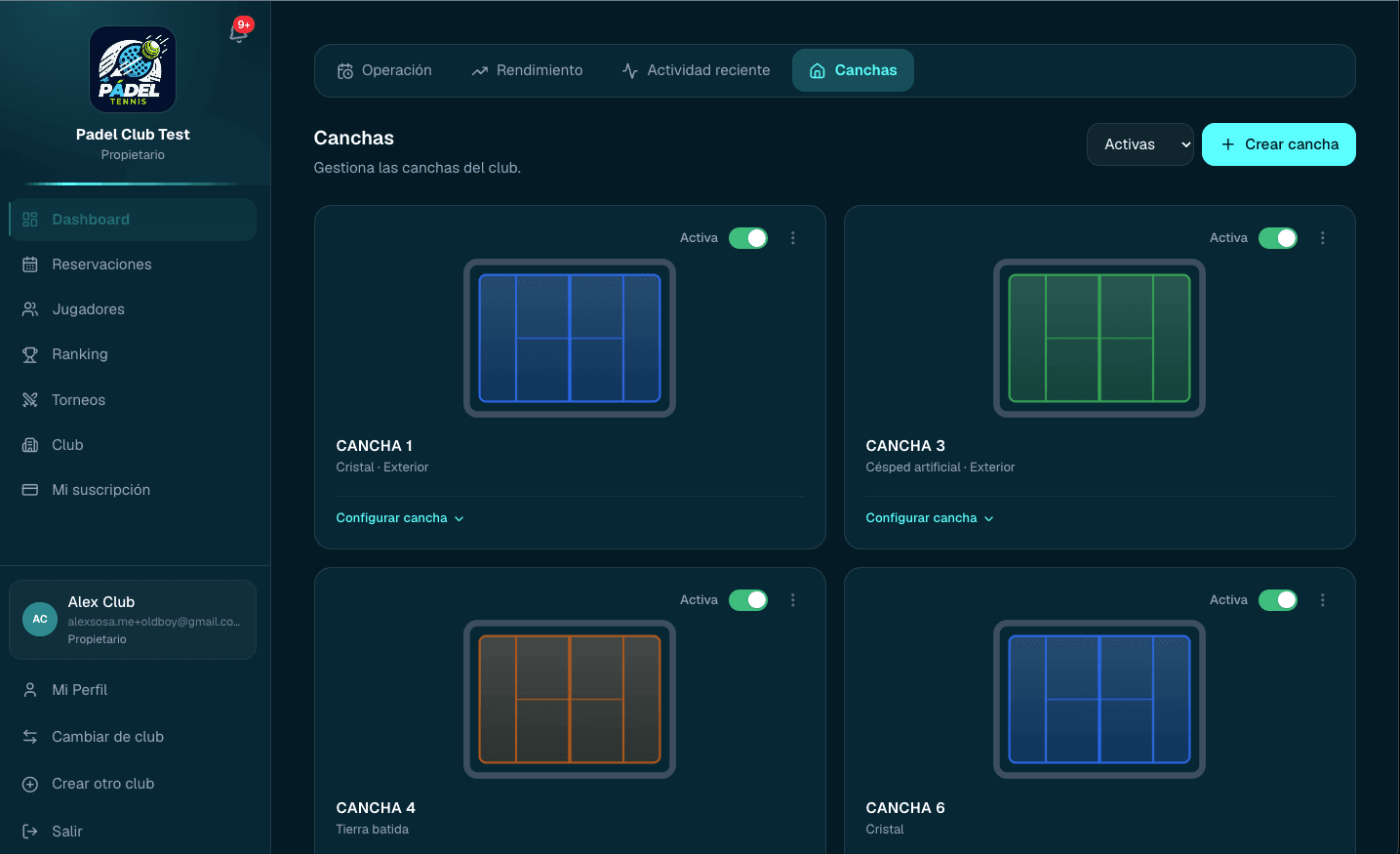Open the notifications bell

click(238, 33)
